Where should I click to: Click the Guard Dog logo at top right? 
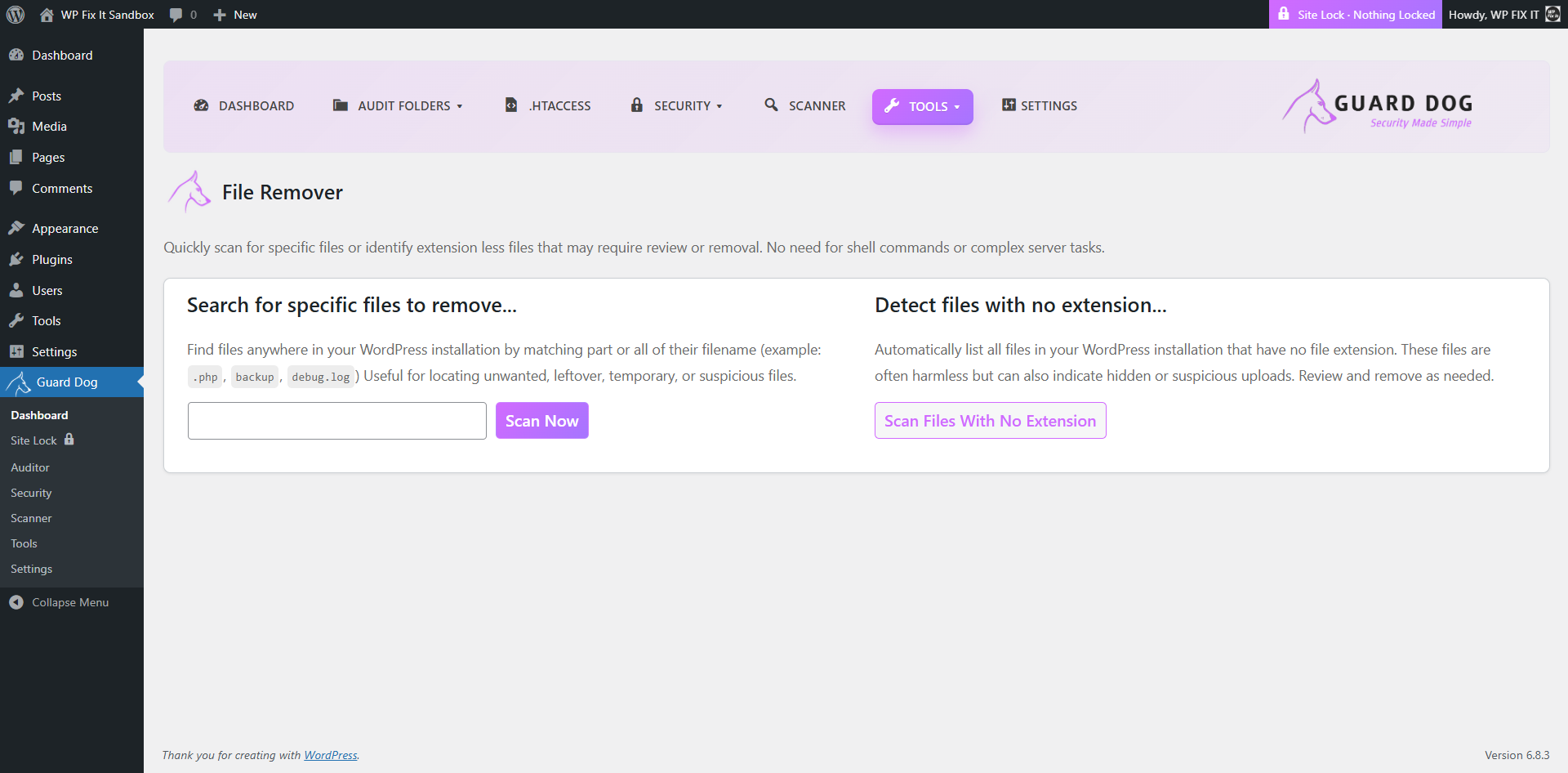[x=1377, y=106]
